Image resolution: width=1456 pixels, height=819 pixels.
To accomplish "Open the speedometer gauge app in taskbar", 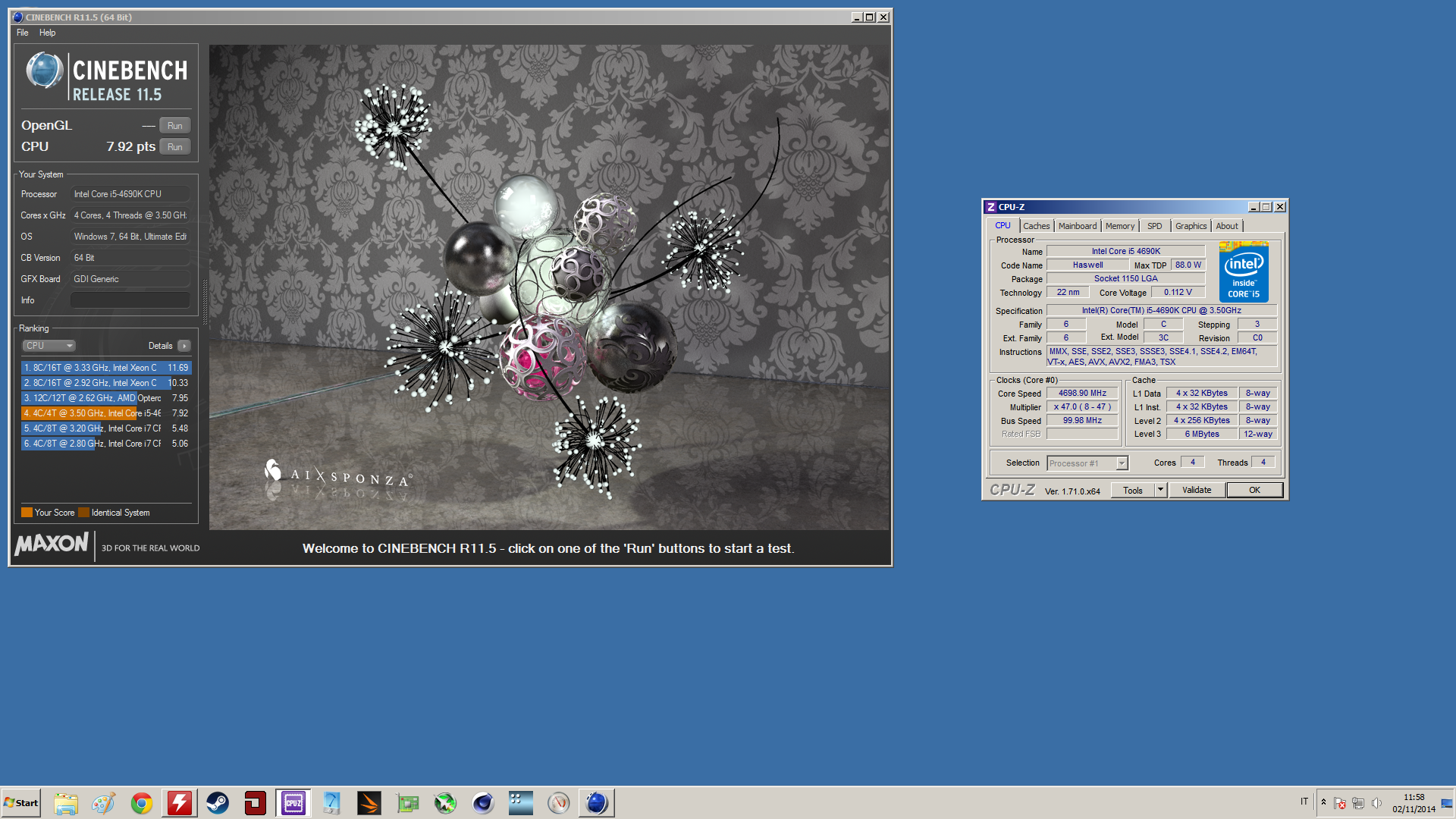I will coord(559,803).
